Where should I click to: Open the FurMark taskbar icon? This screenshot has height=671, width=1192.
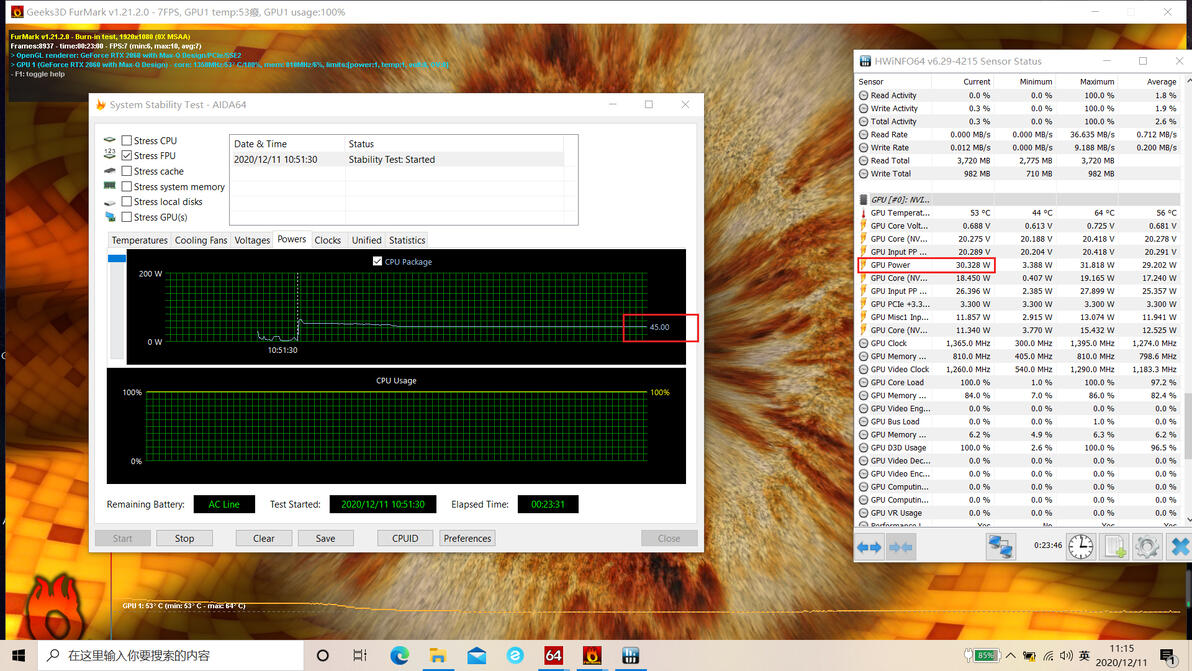[591, 655]
